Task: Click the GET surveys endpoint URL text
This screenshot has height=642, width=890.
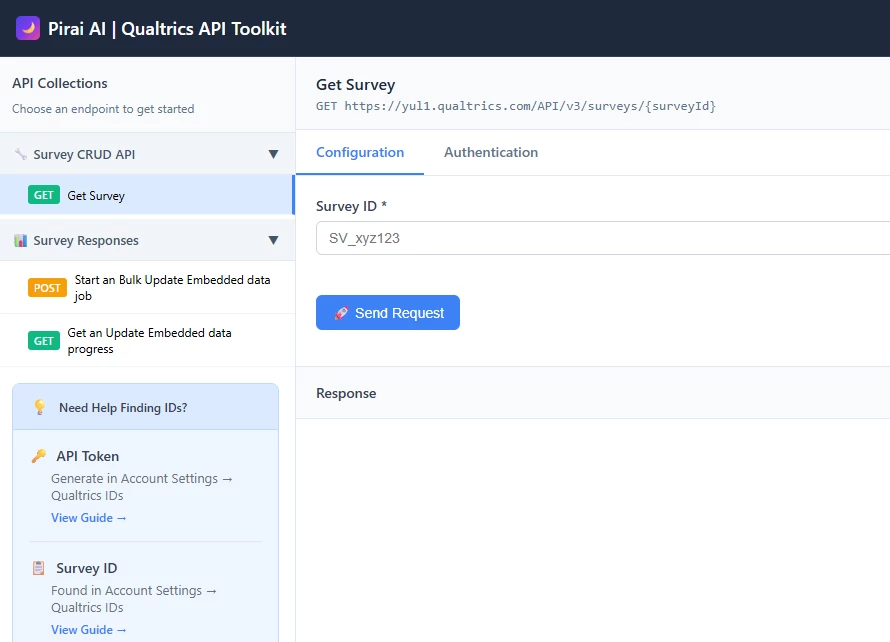Action: click(x=516, y=106)
